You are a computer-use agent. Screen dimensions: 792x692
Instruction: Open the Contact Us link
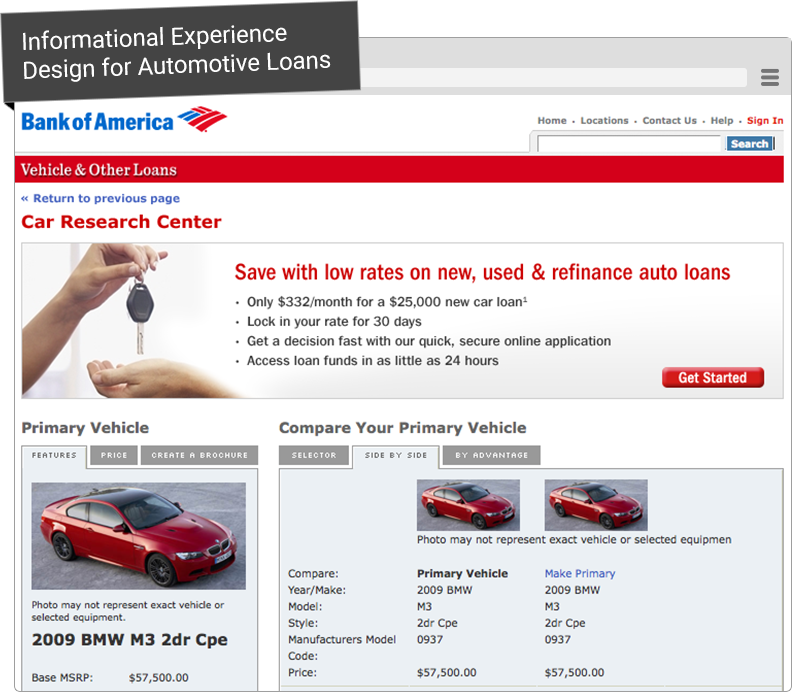(669, 121)
